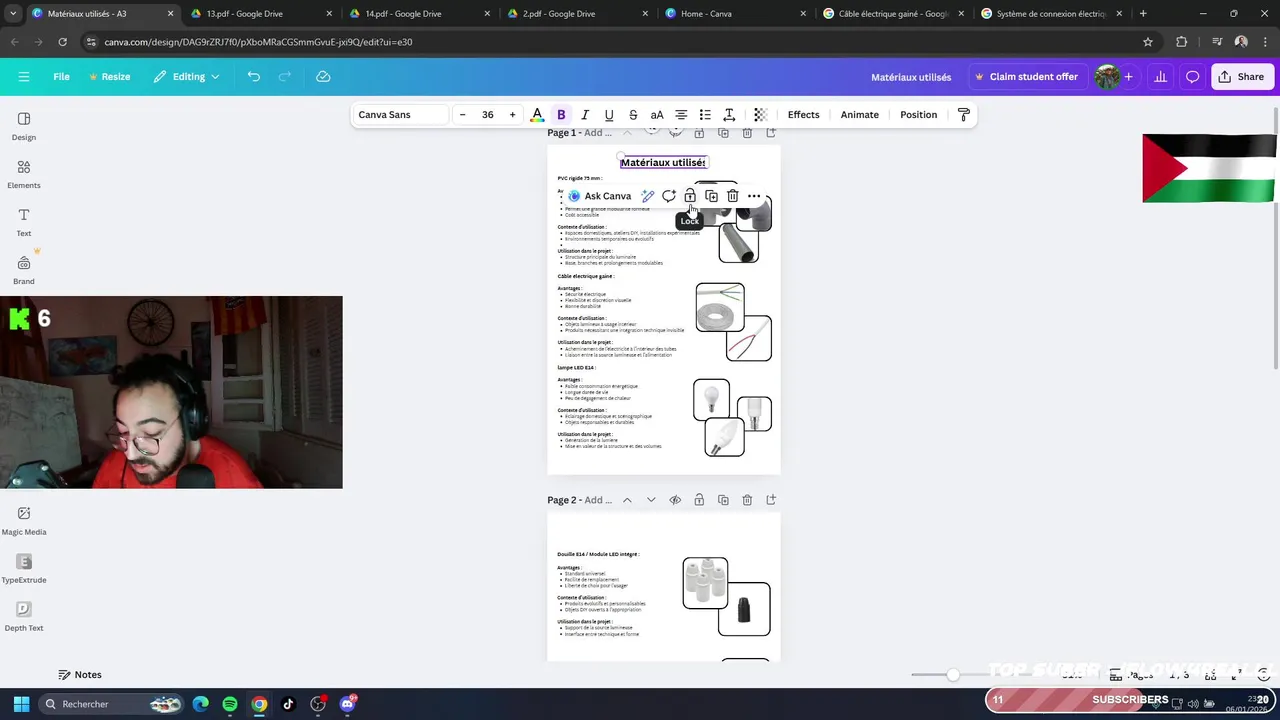Open the transparency checkerboard control
This screenshot has height=720, width=1280.
pyautogui.click(x=760, y=115)
